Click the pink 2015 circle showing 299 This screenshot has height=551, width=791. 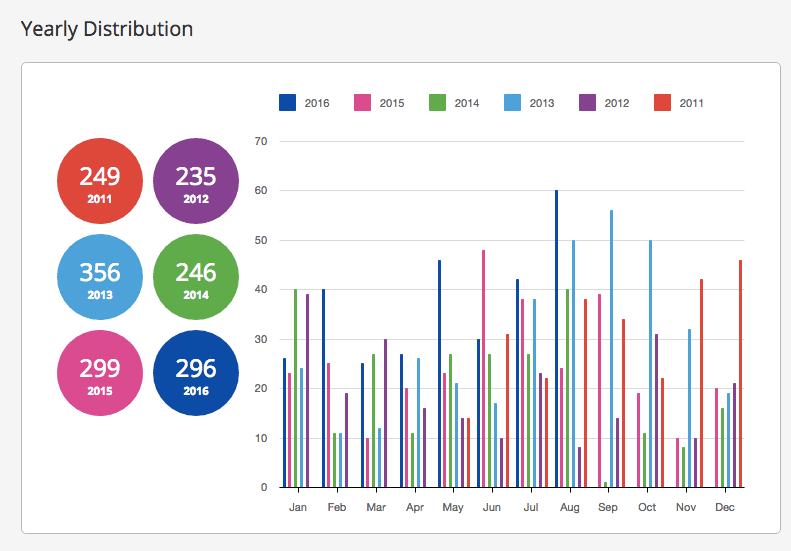pyautogui.click(x=100, y=372)
